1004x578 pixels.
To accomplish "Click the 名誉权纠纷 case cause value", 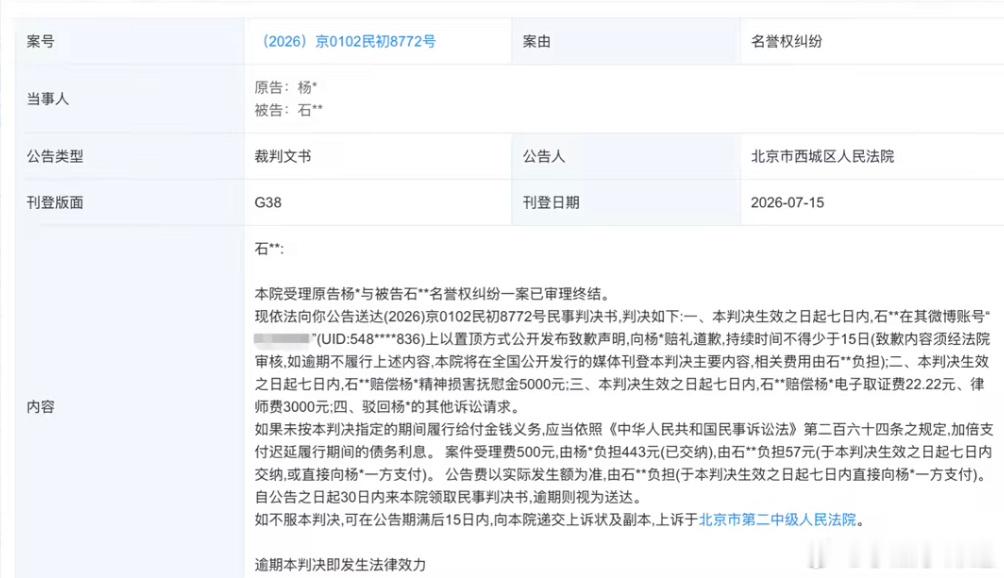I will coord(786,42).
